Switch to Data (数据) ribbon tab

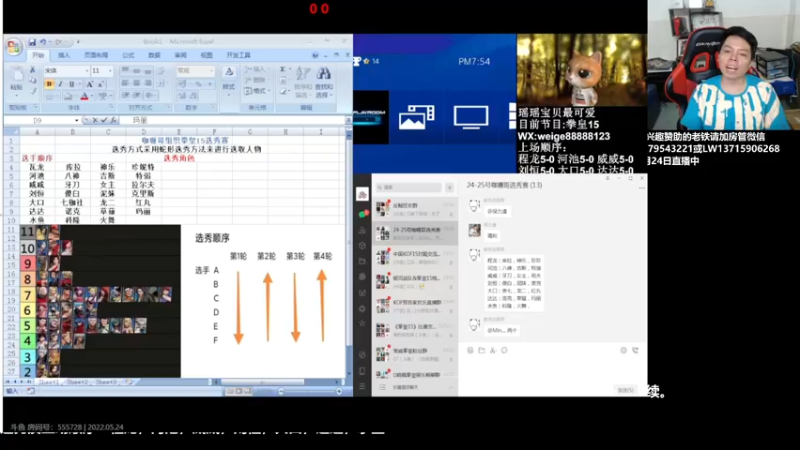point(154,55)
